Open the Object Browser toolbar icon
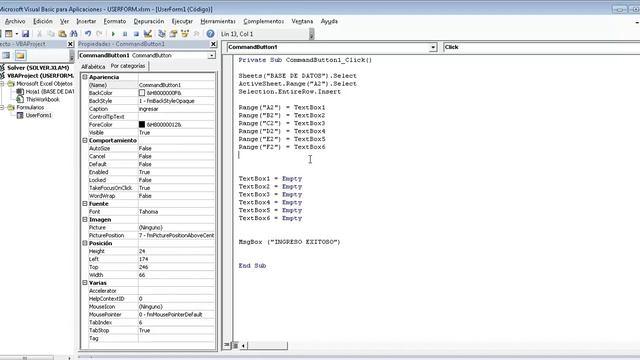This screenshot has width=640, height=360. pos(185,34)
